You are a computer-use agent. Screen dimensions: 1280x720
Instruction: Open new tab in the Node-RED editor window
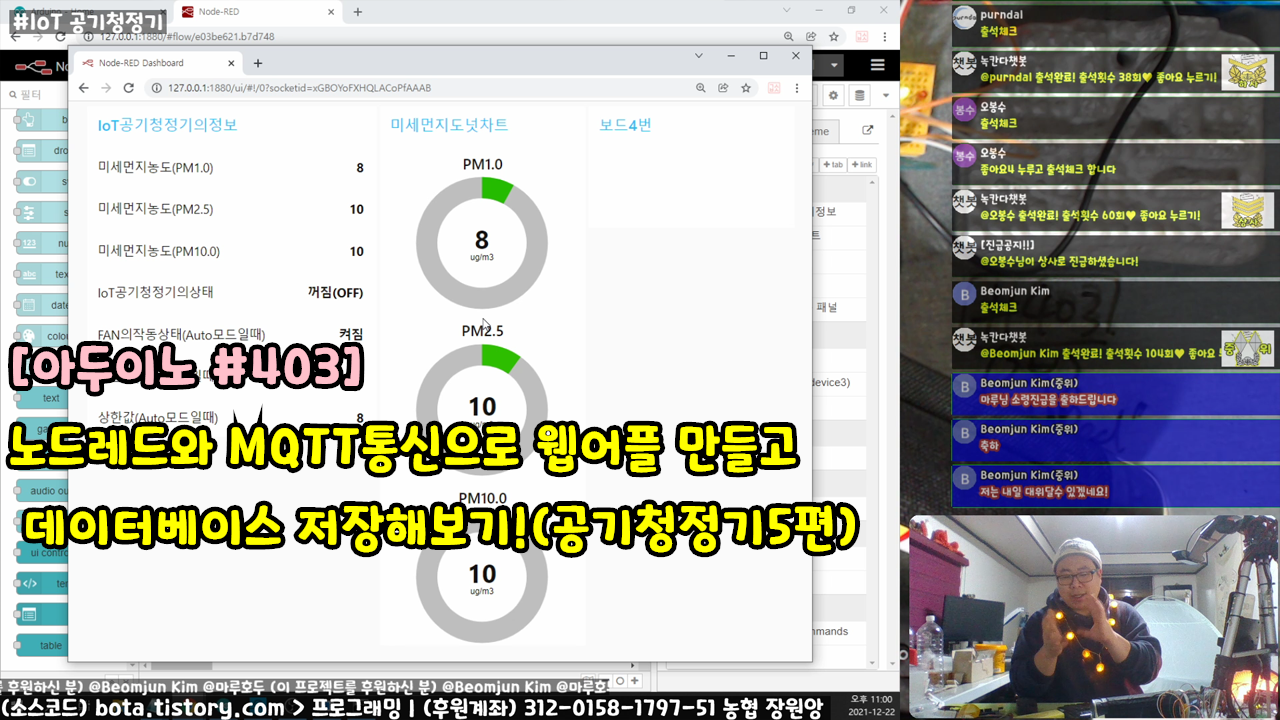pos(358,12)
